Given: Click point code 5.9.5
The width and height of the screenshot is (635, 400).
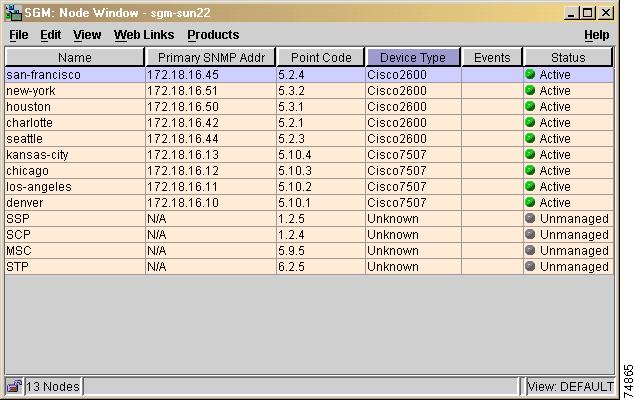Looking at the screenshot, I should coord(291,251).
